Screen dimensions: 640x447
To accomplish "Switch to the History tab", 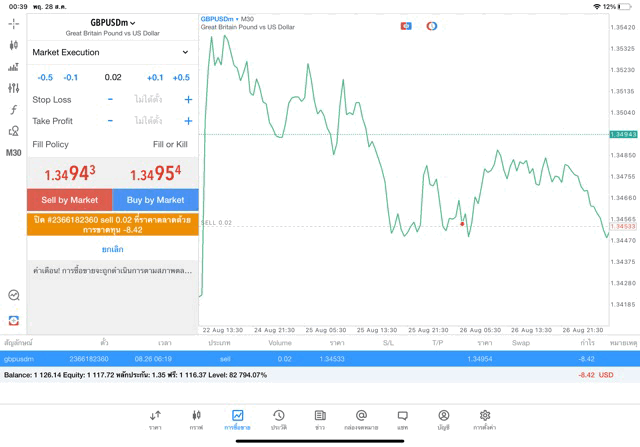I will click(279, 419).
